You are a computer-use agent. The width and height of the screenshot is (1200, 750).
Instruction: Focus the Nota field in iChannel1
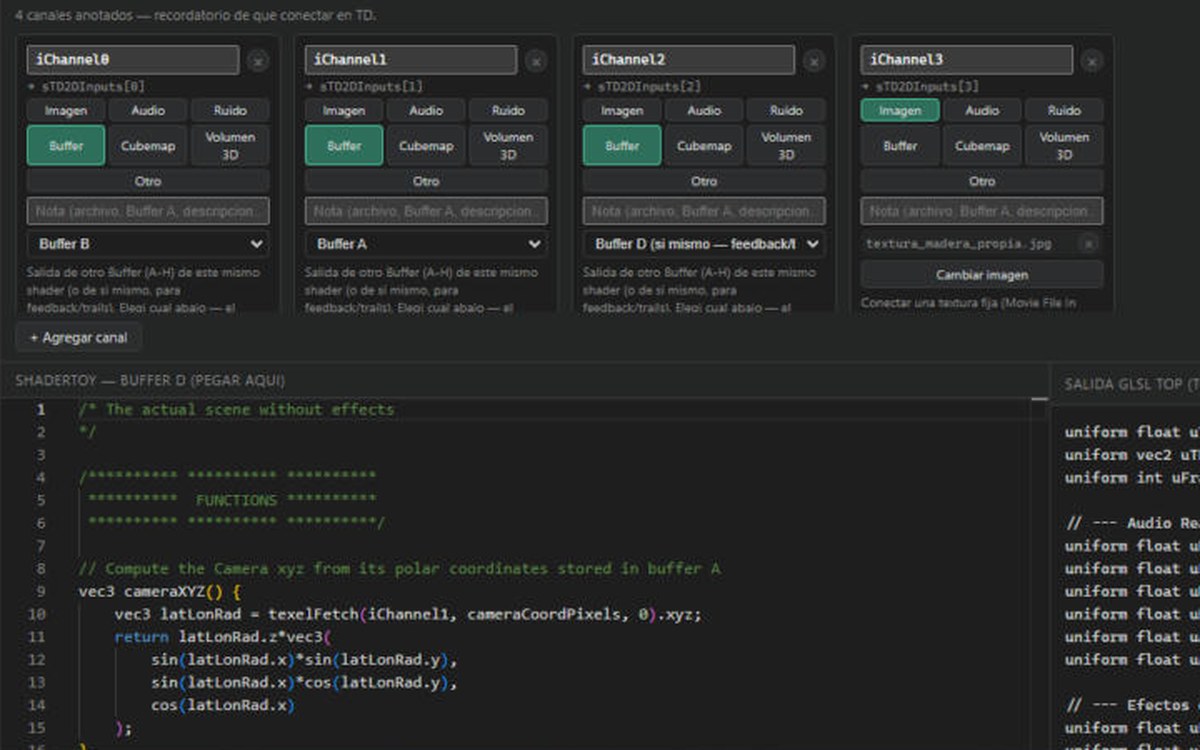pyautogui.click(x=426, y=211)
